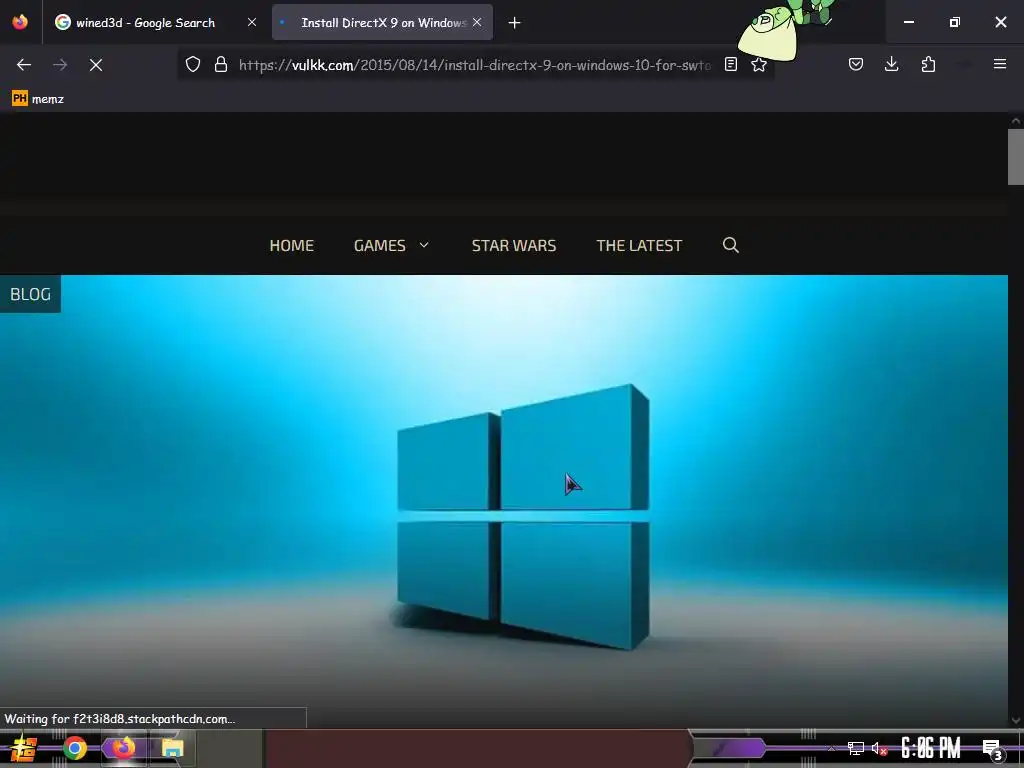The width and height of the screenshot is (1024, 768).
Task: Launch Google Chrome from taskbar
Action: pos(75,748)
